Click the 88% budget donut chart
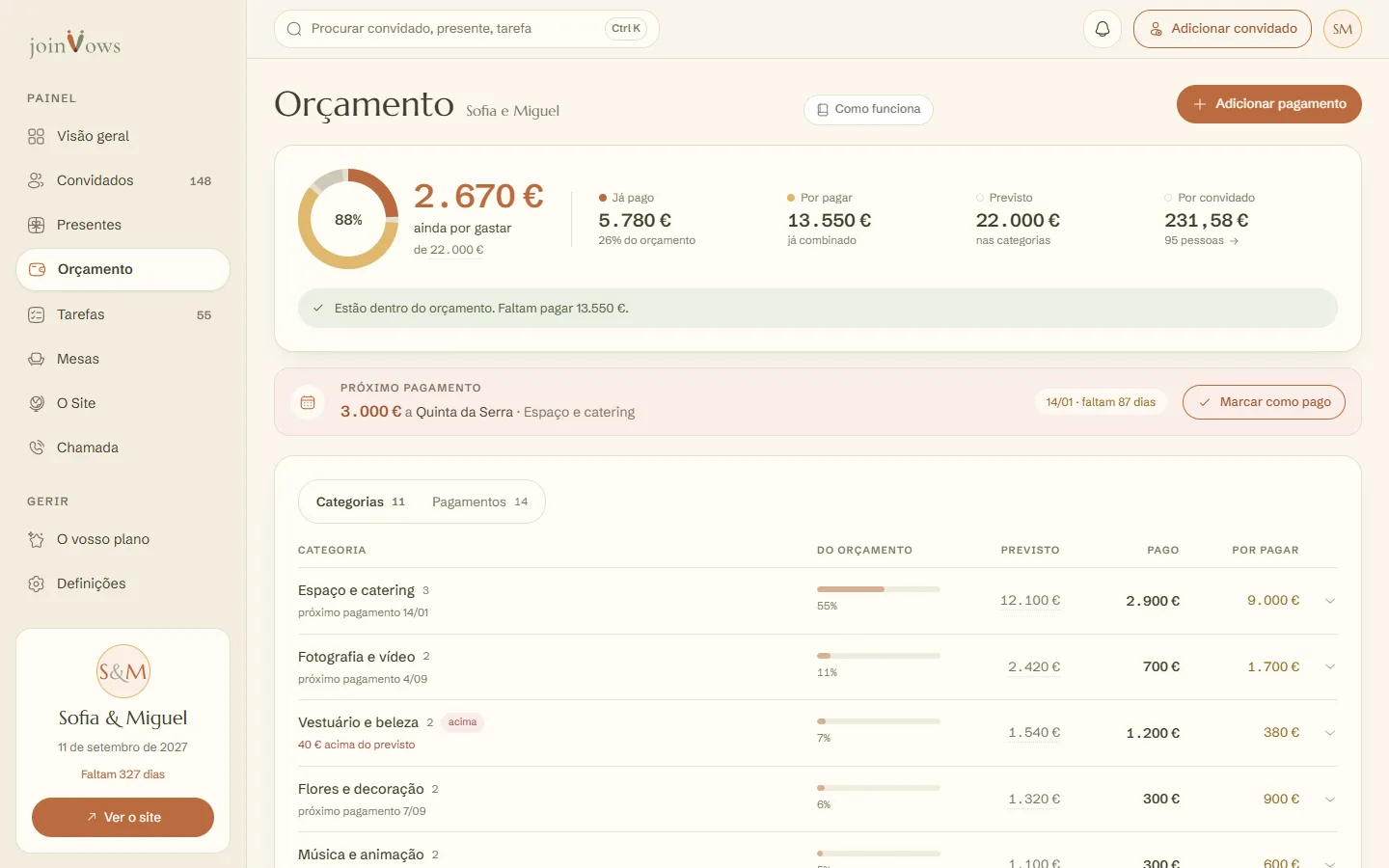The image size is (1389, 868). tap(348, 219)
